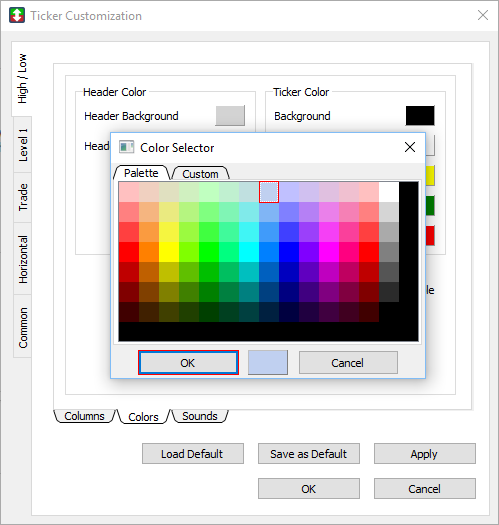This screenshot has width=499, height=525.
Task: Close the Color Selector dialog
Action: coord(410,147)
